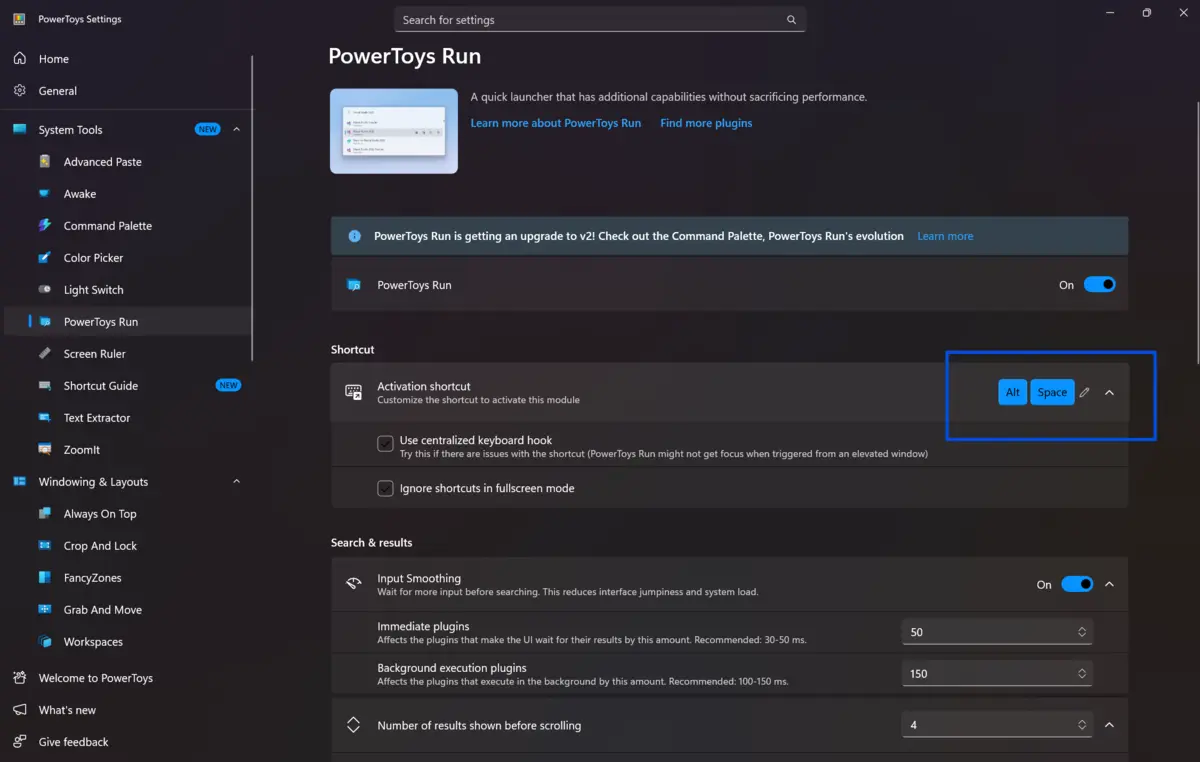Open Screen Ruler settings
The image size is (1200, 762).
click(x=94, y=354)
